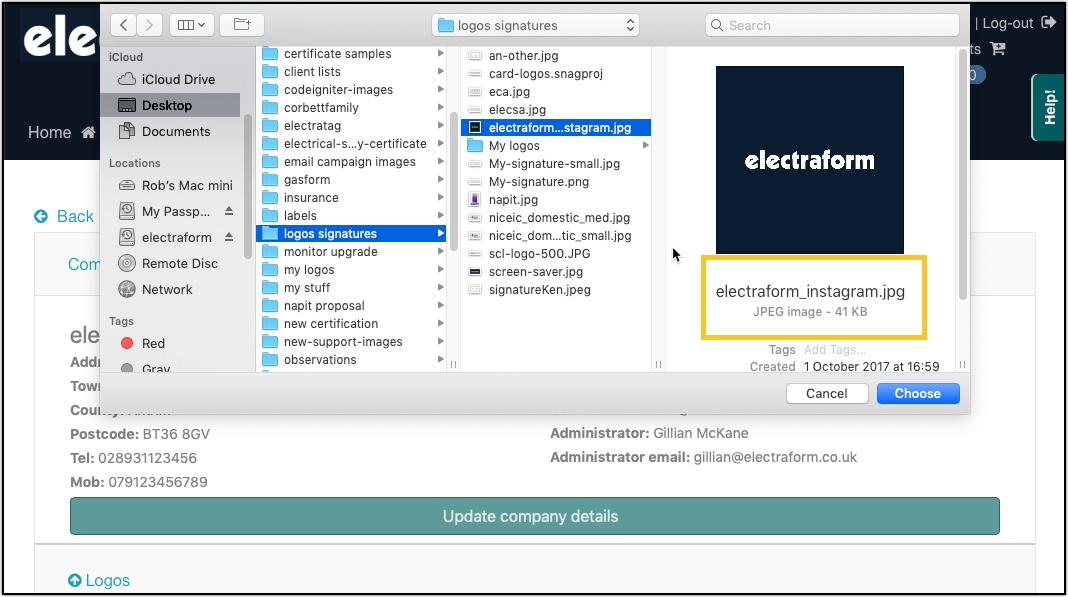
Task: Open the gasform folder
Action: click(351, 179)
